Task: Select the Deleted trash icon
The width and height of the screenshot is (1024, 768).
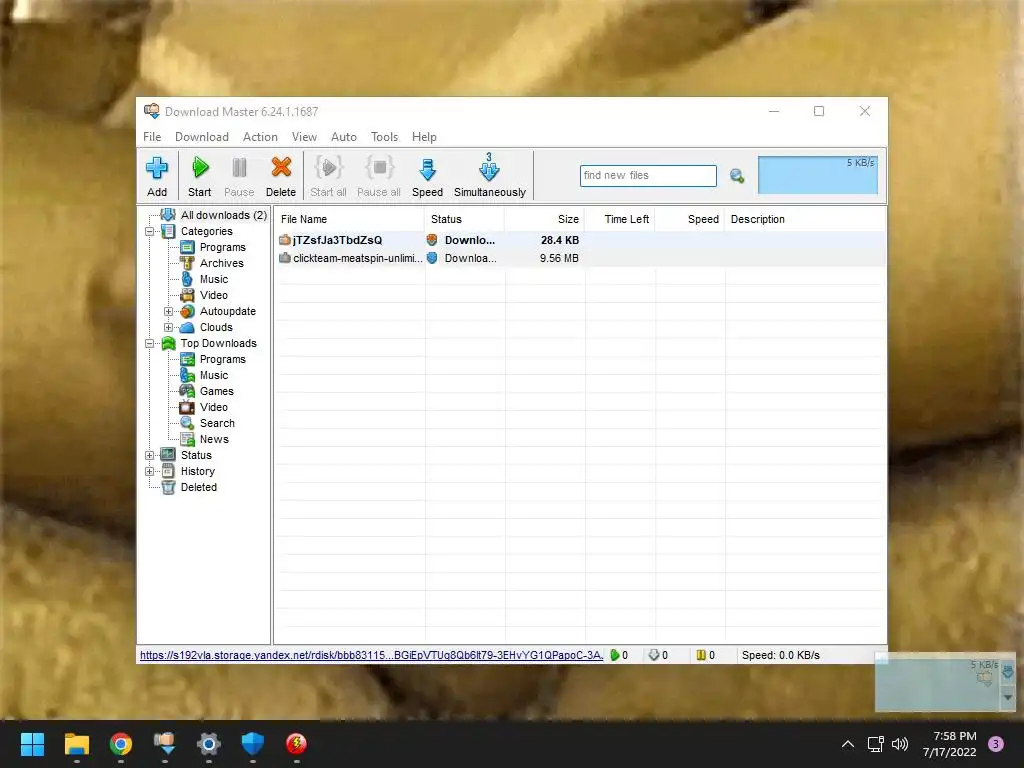Action: (168, 487)
